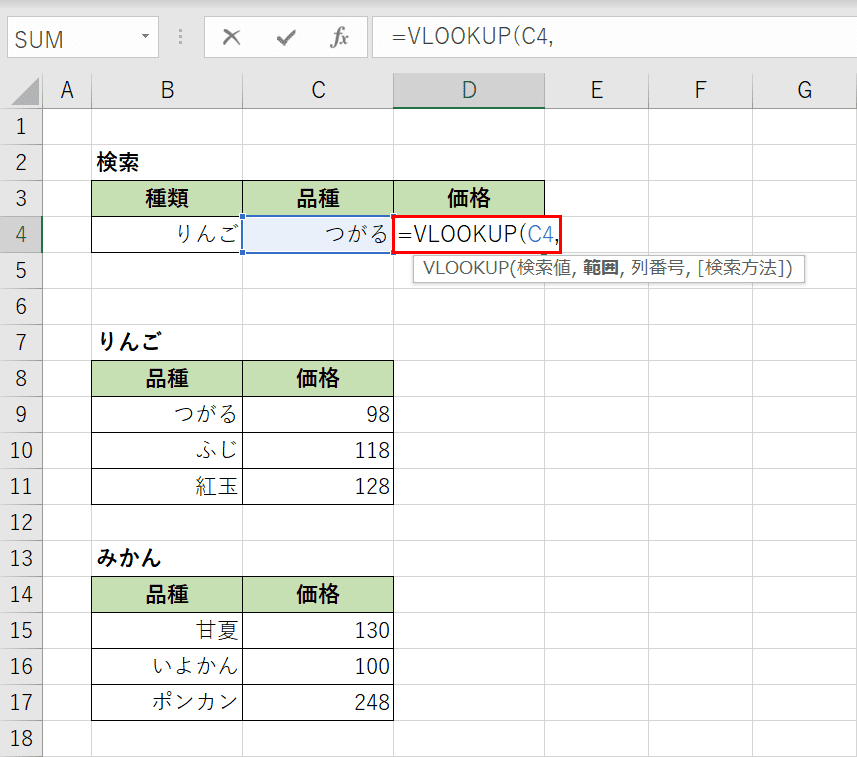Click the みかん table title

click(x=167, y=558)
